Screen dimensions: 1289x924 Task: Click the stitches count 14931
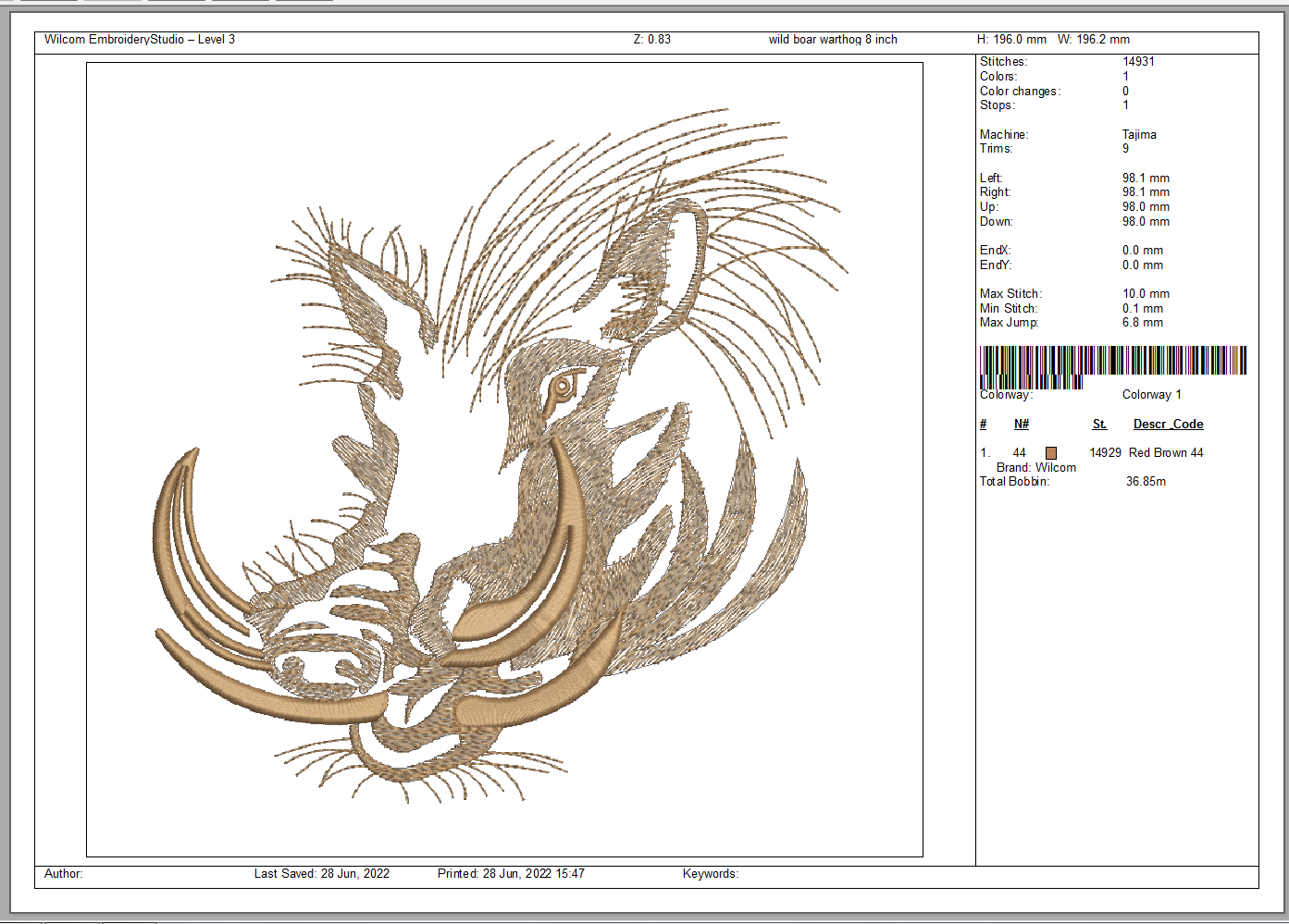coord(1138,62)
